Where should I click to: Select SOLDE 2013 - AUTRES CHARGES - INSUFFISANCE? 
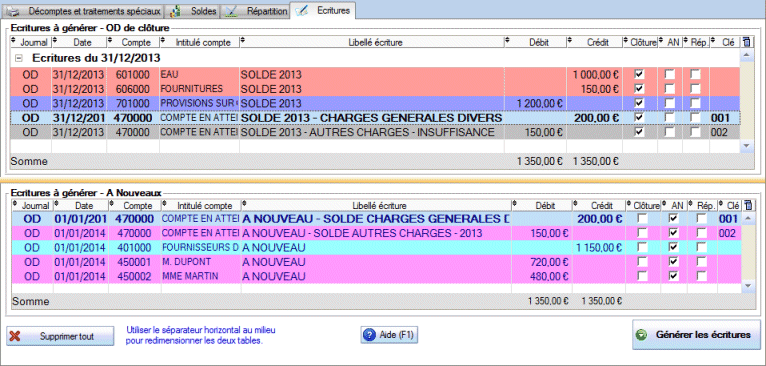375,132
